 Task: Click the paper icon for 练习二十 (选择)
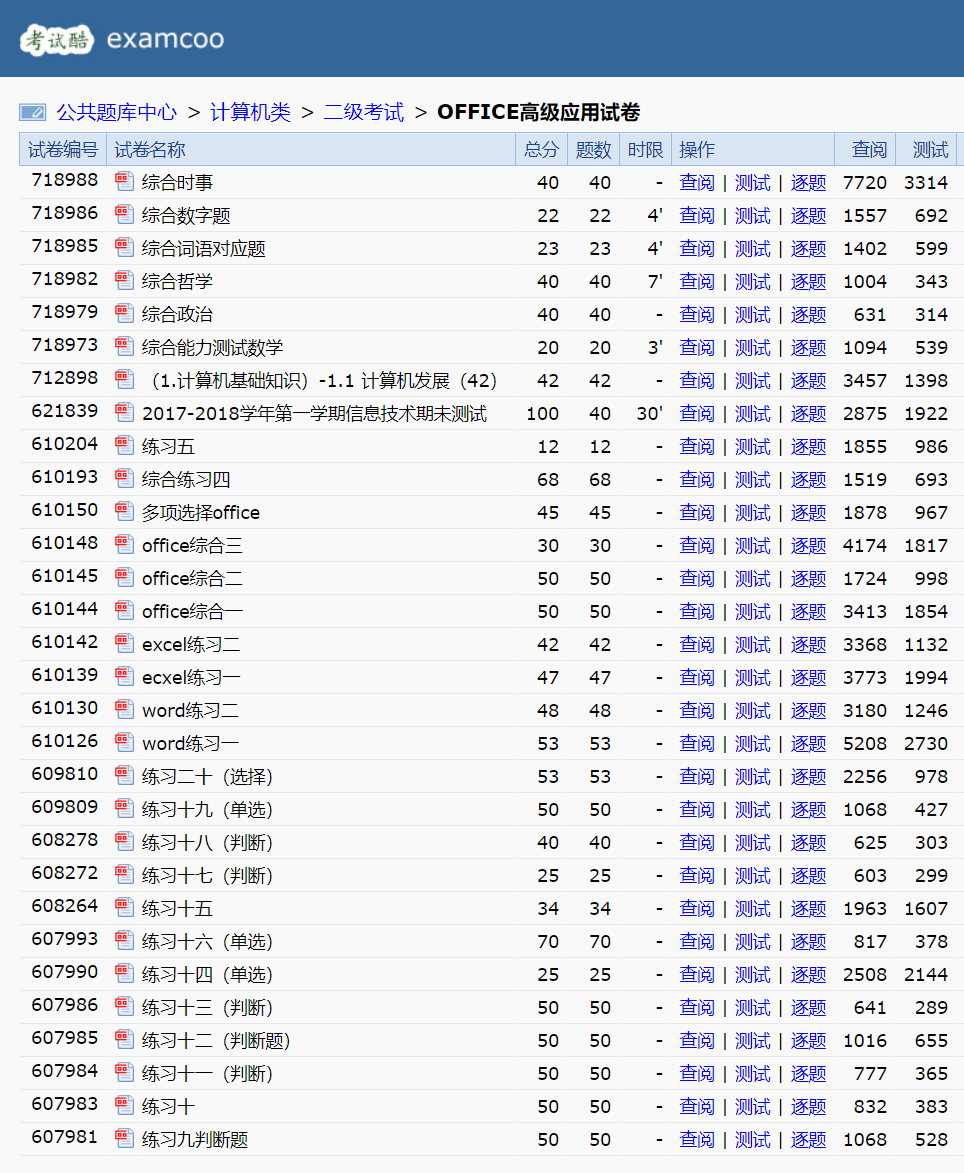tap(124, 776)
